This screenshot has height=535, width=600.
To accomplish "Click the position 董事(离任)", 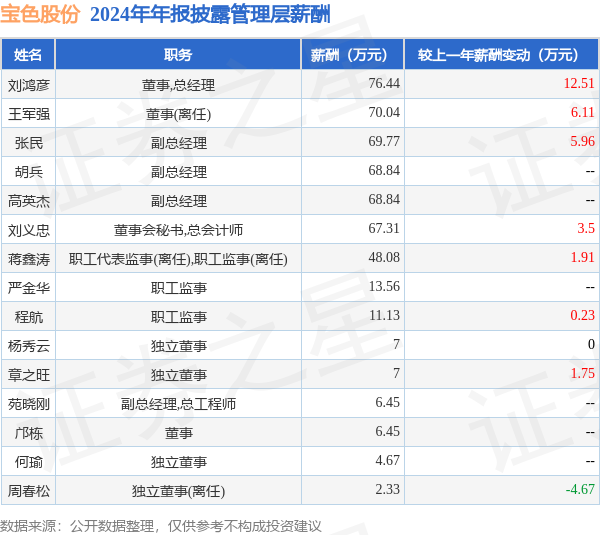I will (178, 114).
